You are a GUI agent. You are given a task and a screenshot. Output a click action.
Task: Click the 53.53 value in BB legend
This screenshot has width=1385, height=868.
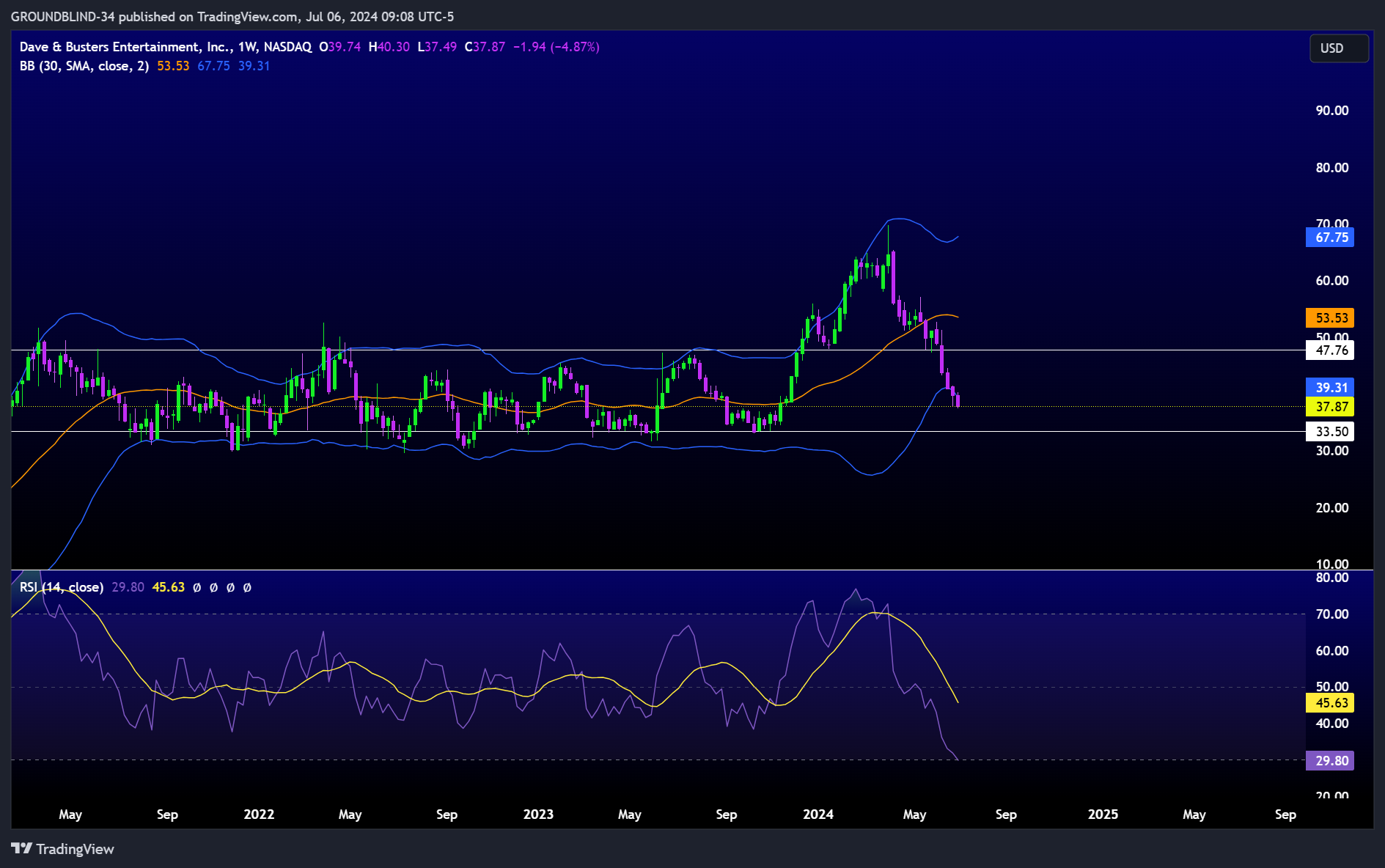[173, 66]
